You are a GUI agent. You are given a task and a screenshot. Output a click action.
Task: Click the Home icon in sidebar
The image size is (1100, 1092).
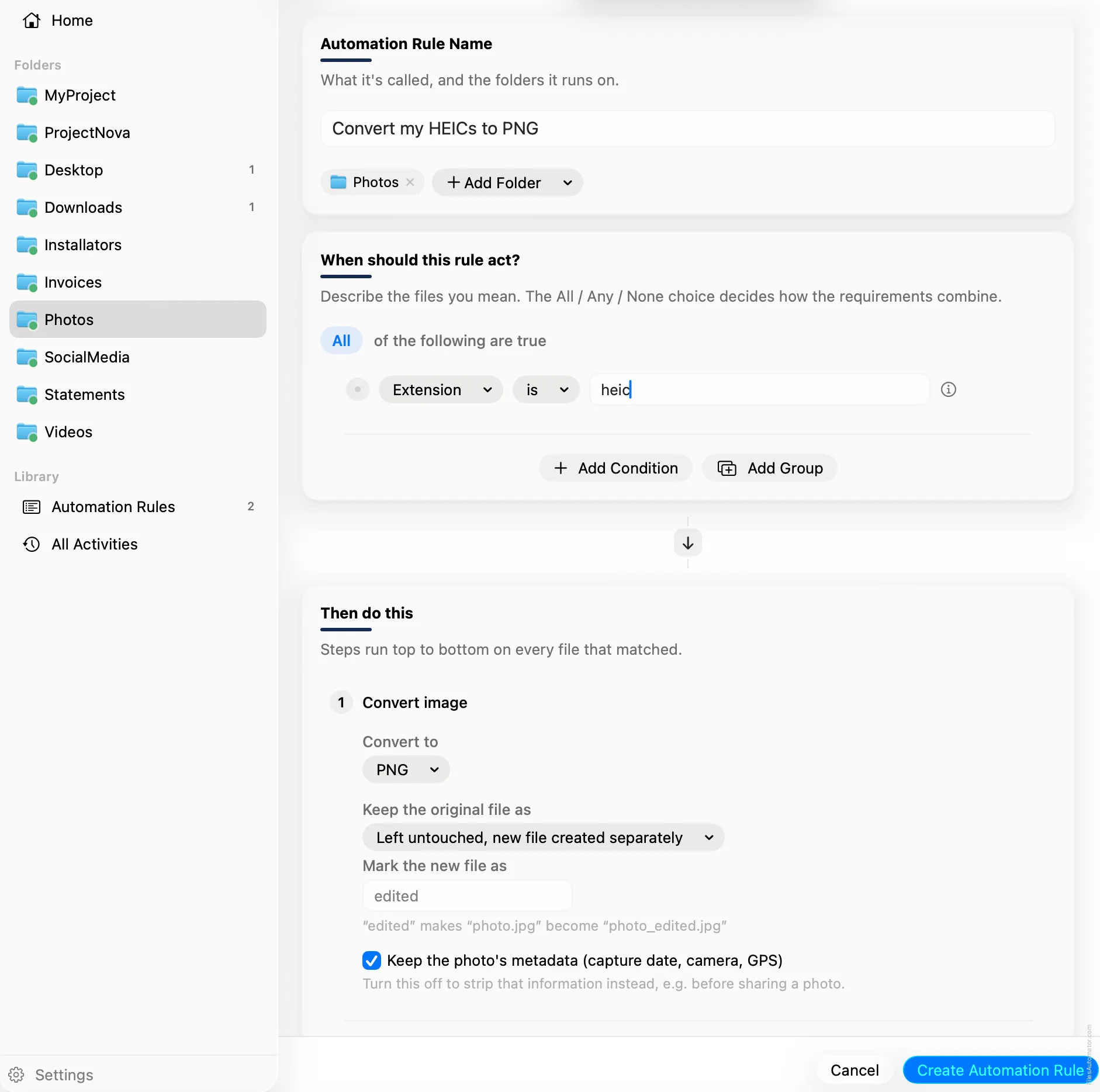[32, 20]
